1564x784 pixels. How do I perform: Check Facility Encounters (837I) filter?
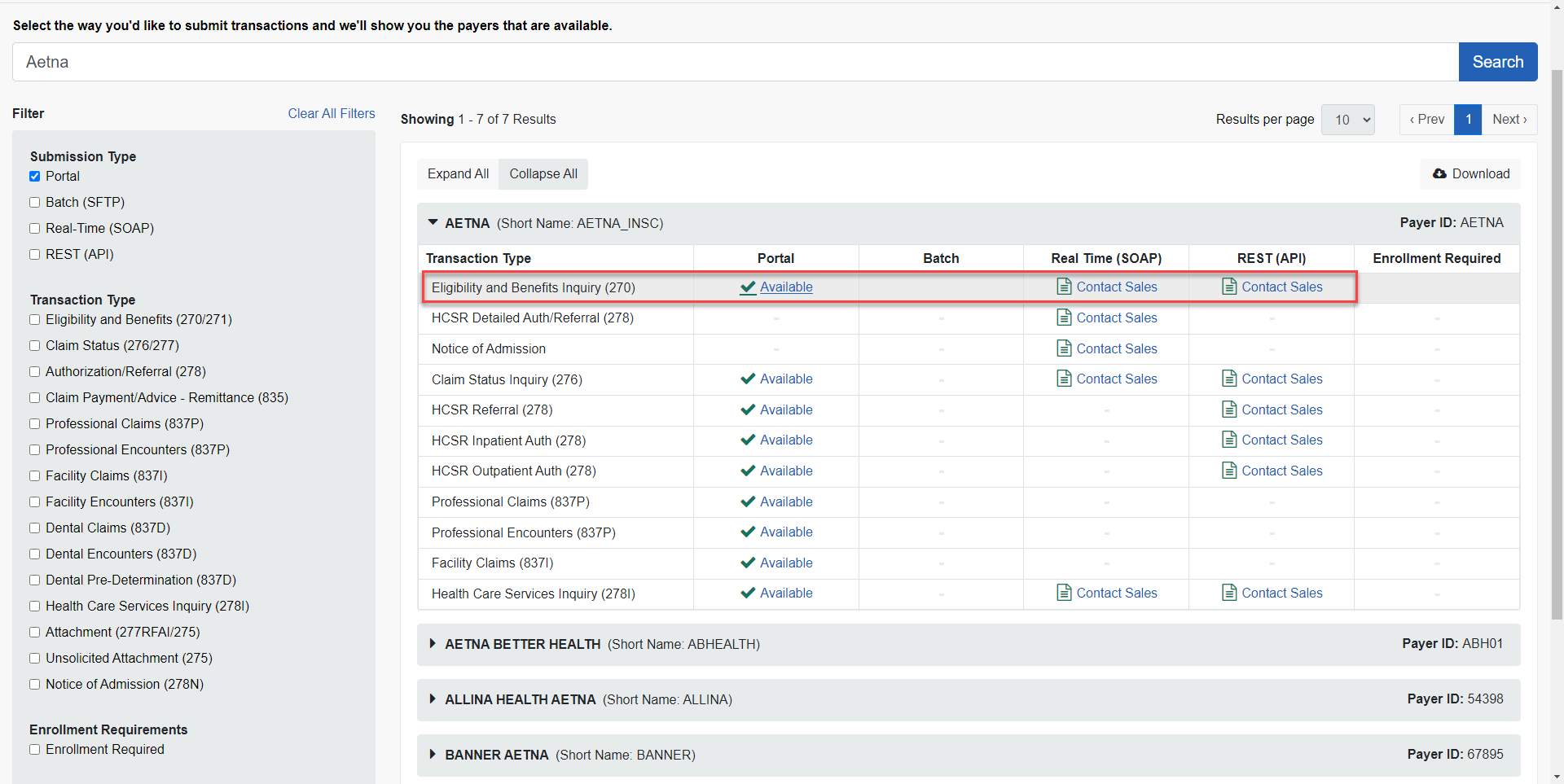[x=35, y=502]
